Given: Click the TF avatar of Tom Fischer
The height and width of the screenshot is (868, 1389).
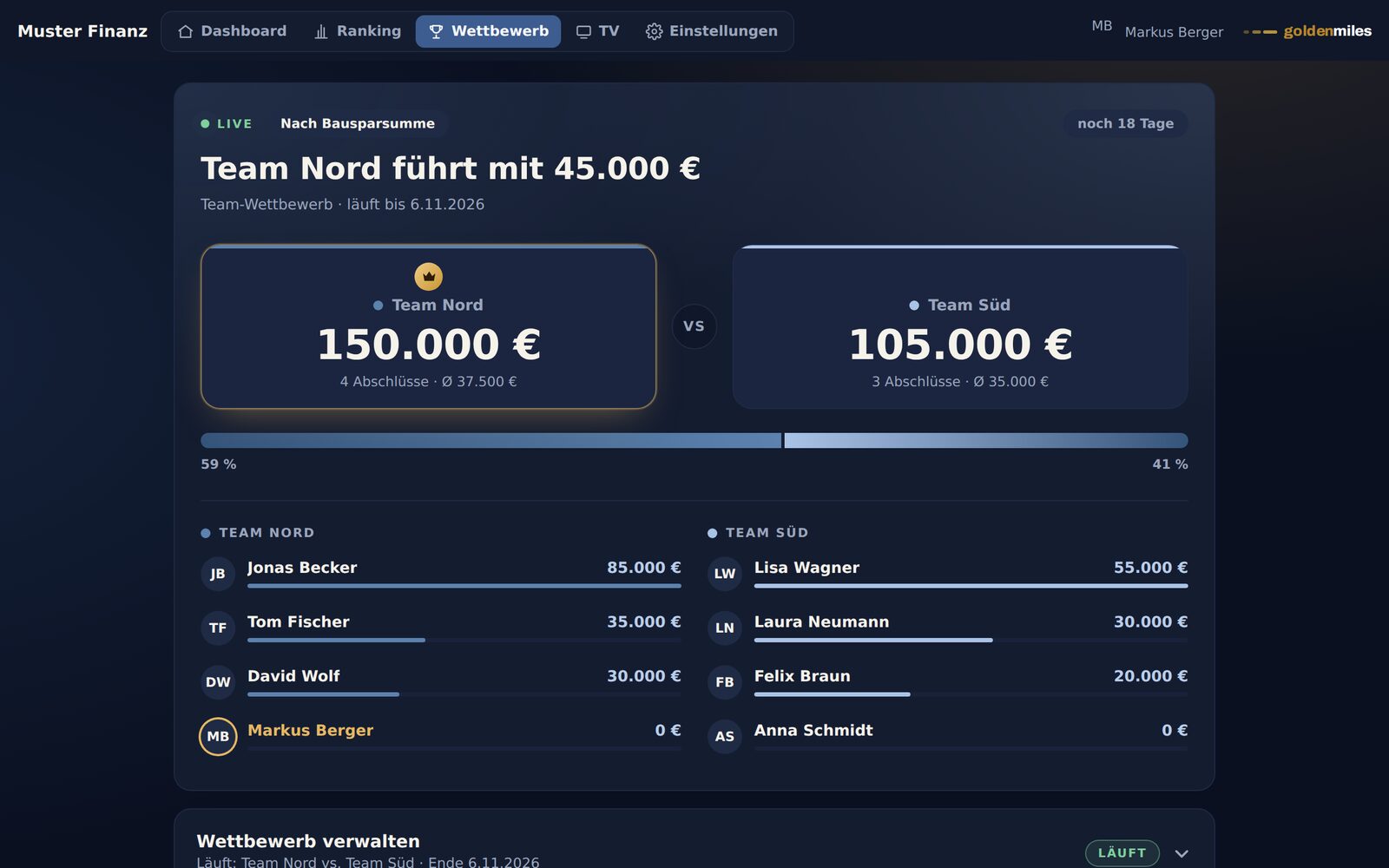Looking at the screenshot, I should (218, 628).
